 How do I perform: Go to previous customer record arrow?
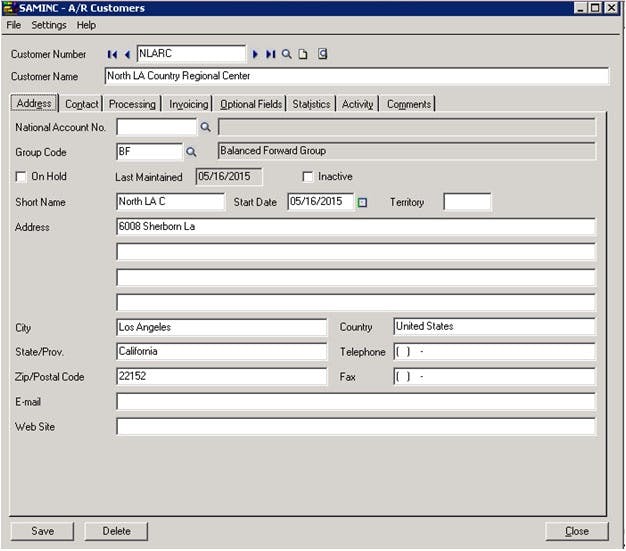coord(127,54)
